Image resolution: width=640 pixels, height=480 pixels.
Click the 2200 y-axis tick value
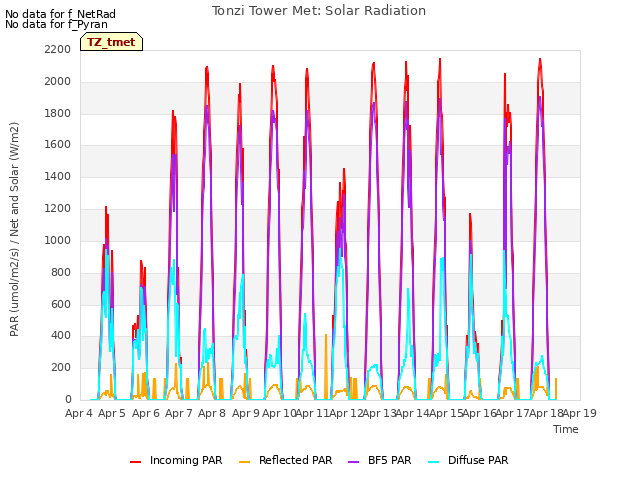[x=58, y=50]
